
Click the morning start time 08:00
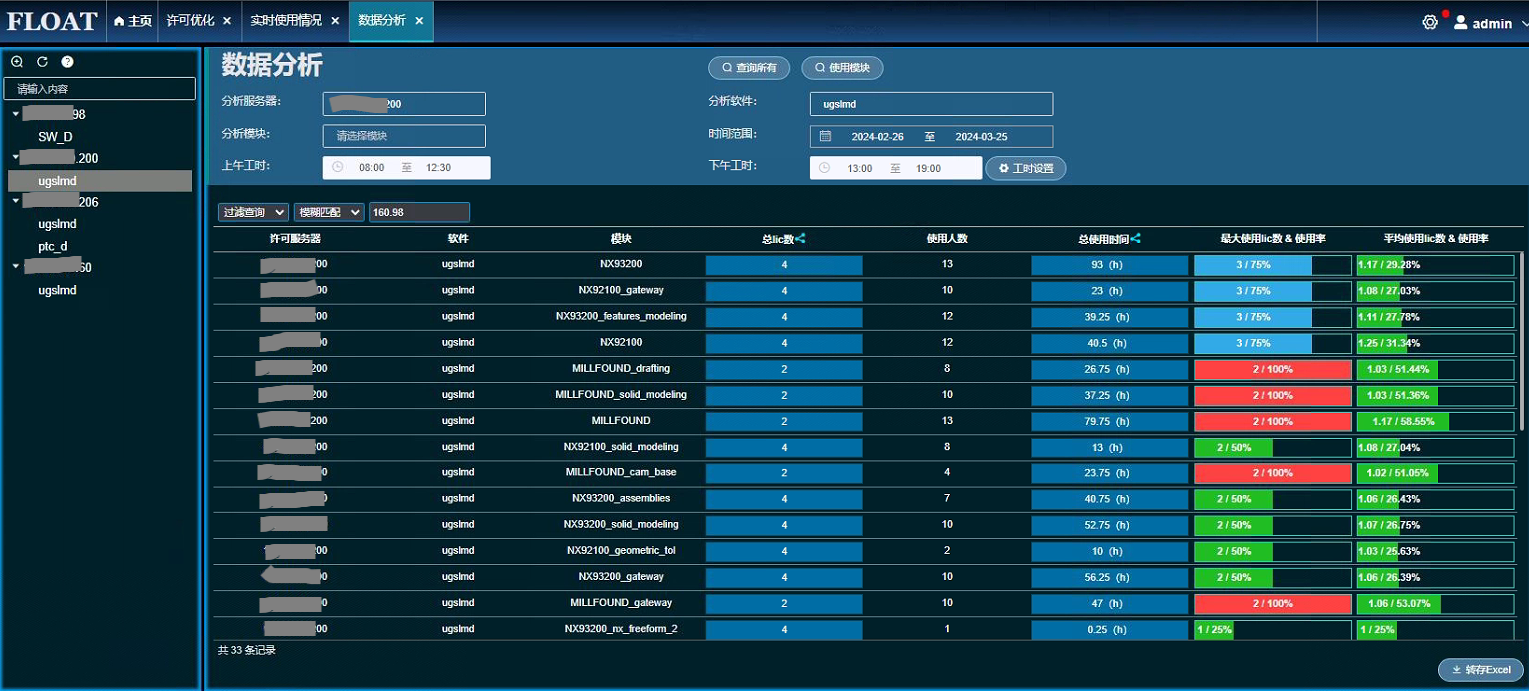(x=372, y=168)
